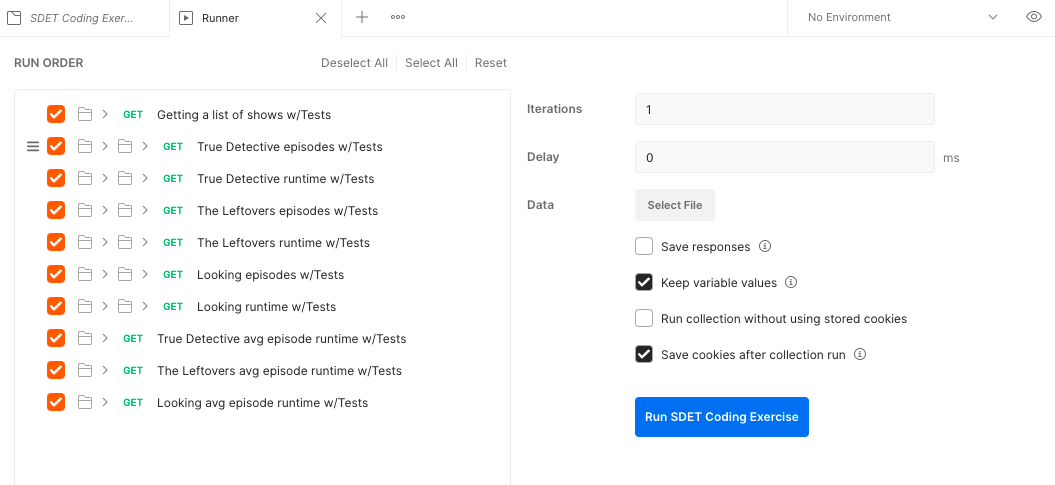
Task: Click the folder icon for Getting a list of shows
Action: 84,114
